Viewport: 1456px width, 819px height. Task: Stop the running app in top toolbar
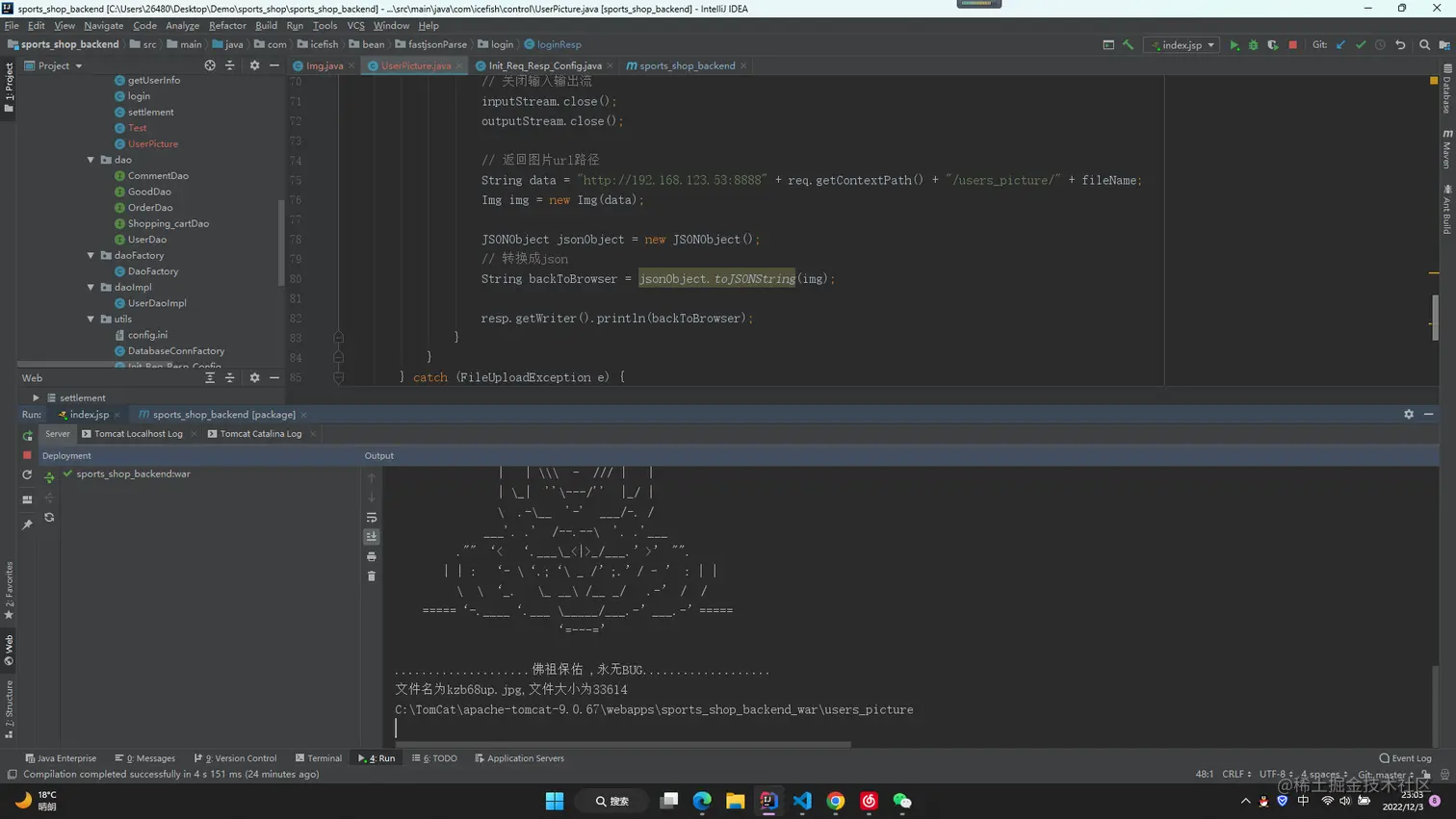1293,45
